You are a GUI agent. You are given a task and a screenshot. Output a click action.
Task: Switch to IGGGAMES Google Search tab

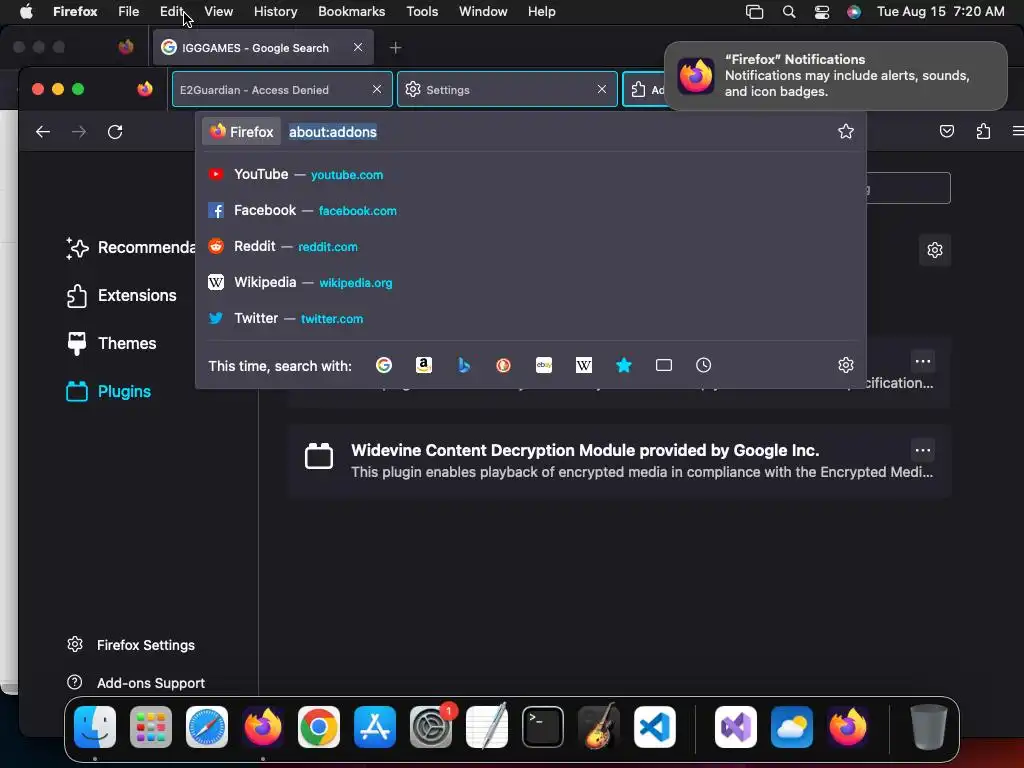[x=263, y=48]
